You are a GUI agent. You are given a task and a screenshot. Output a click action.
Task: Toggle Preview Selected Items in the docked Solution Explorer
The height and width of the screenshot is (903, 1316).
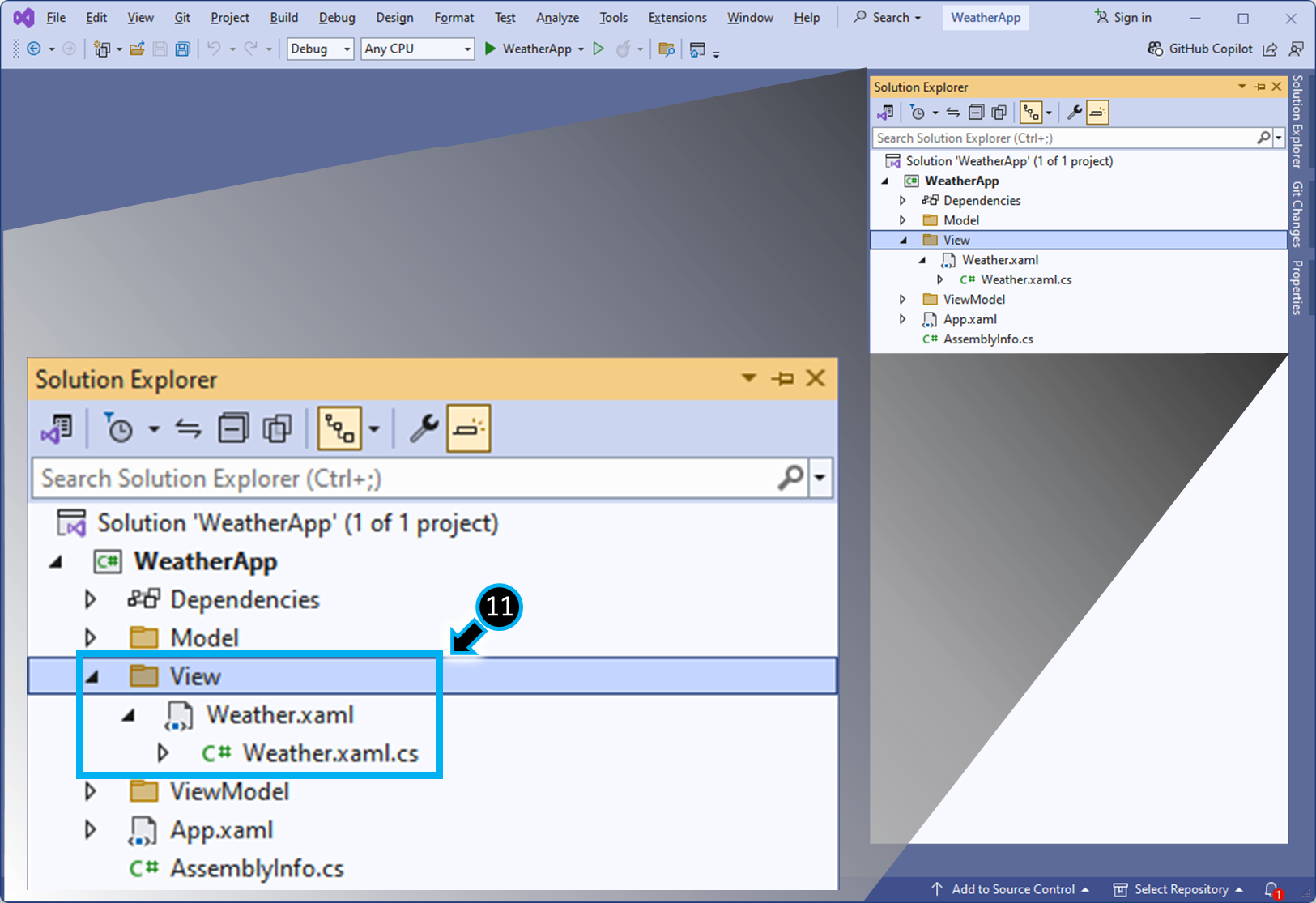point(1097,113)
